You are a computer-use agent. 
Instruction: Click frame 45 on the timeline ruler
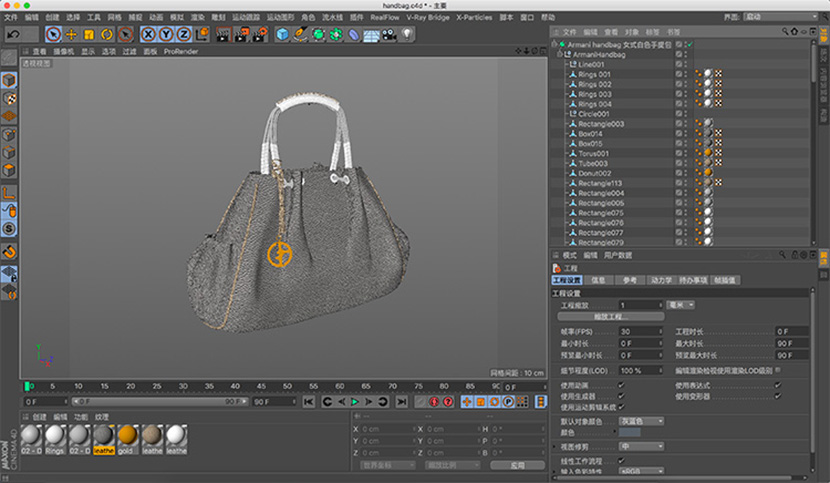tap(261, 387)
